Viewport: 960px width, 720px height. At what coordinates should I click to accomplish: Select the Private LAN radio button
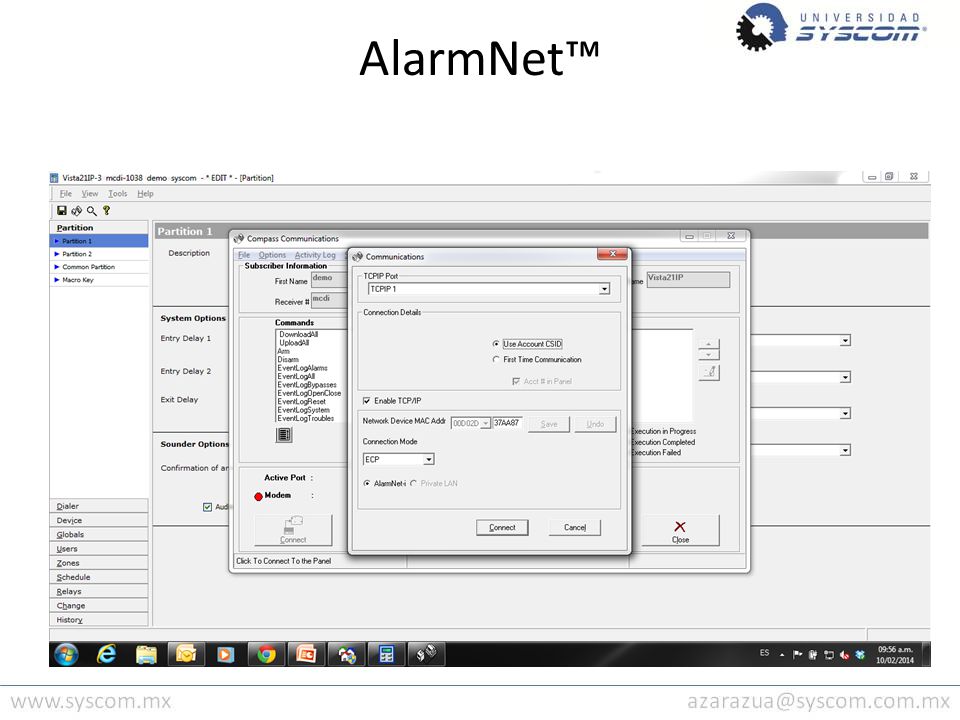tap(413, 483)
